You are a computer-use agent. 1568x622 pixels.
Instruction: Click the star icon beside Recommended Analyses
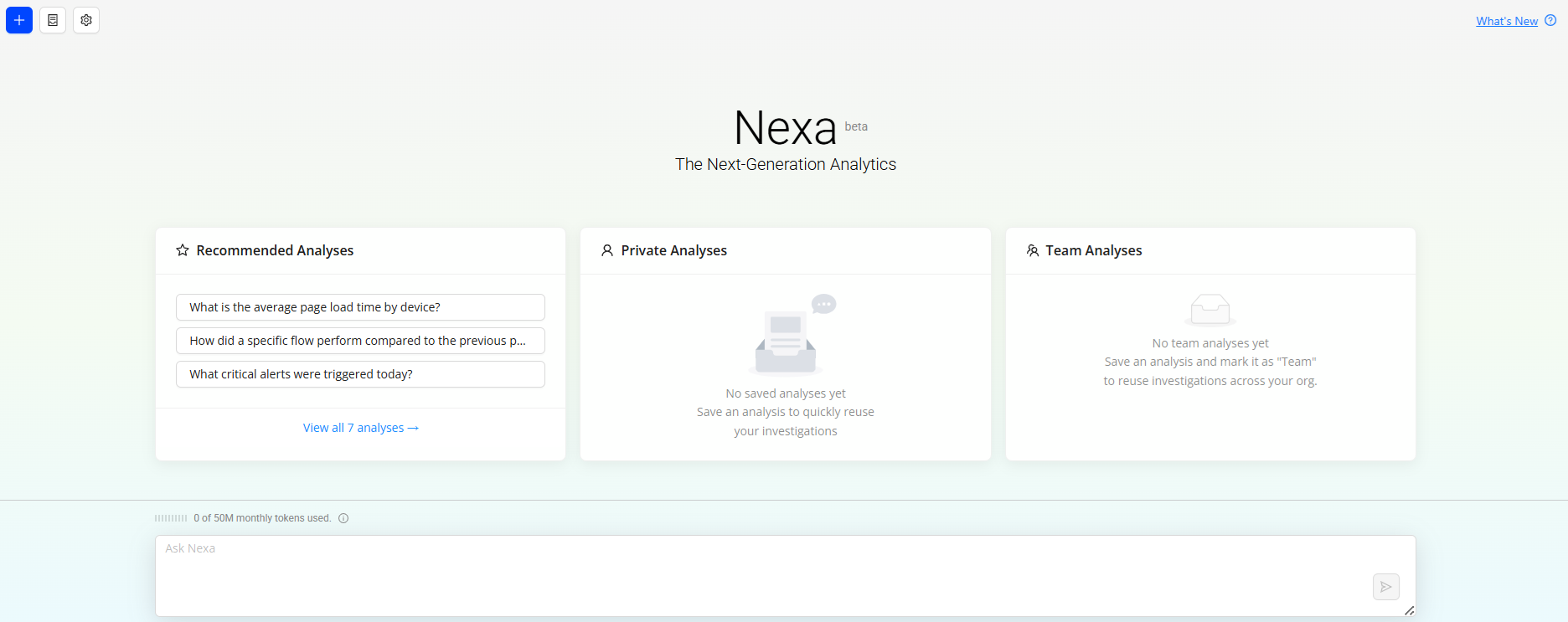coord(183,250)
